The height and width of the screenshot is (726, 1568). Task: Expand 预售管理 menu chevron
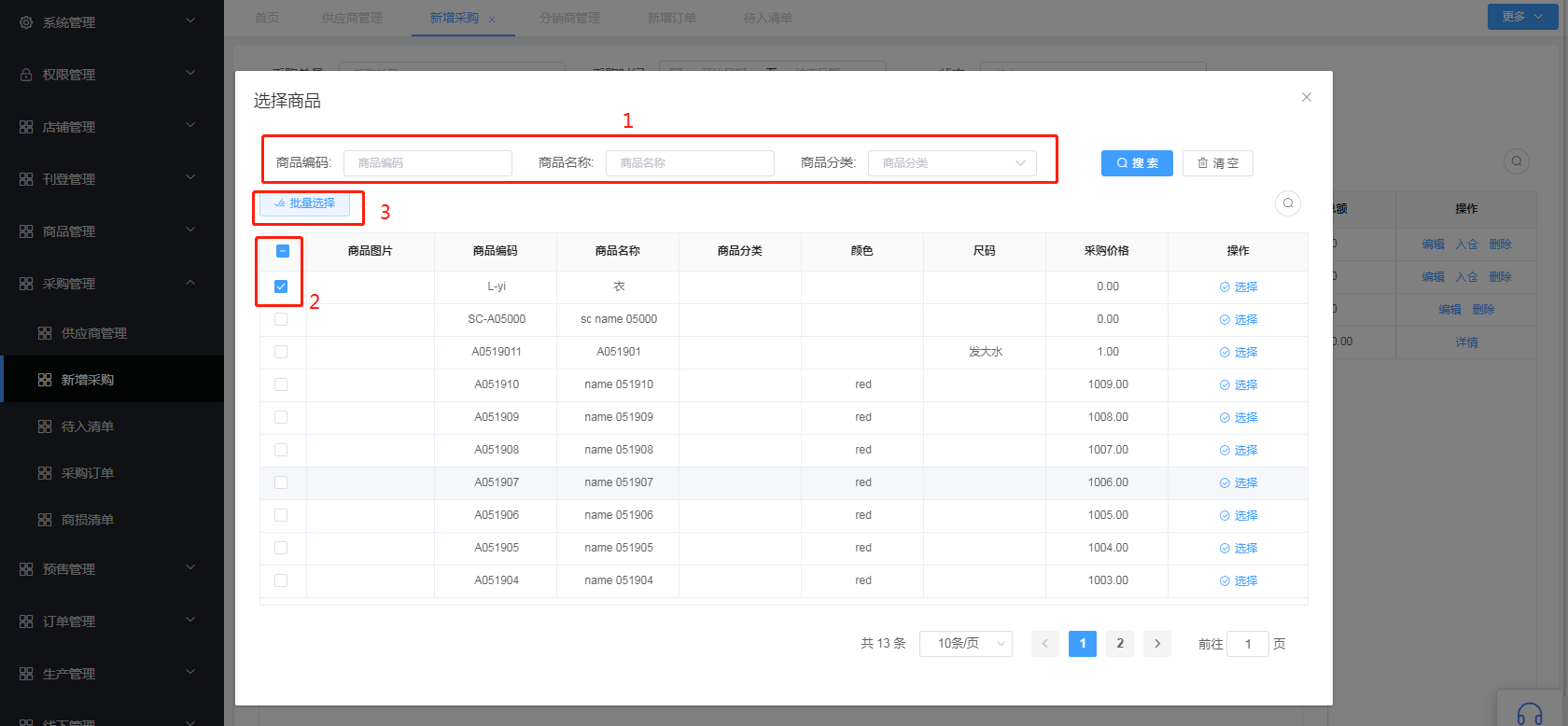tap(190, 567)
